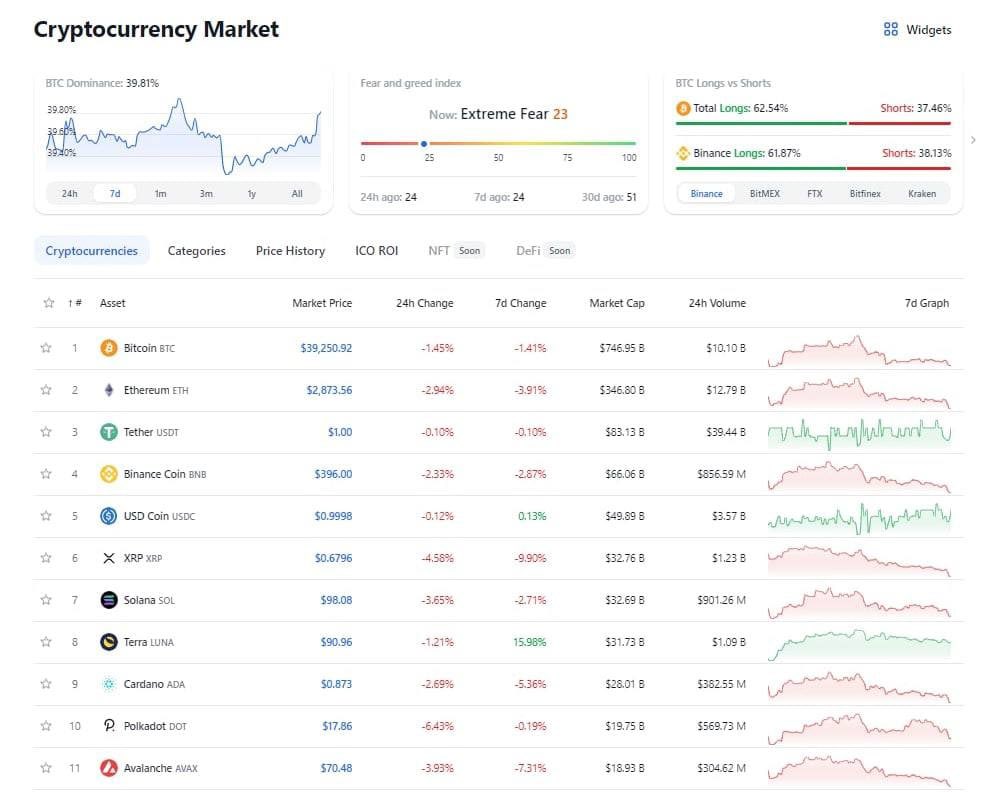Click the BTC Dominance line chart
This screenshot has width=996, height=792.
pyautogui.click(x=184, y=137)
